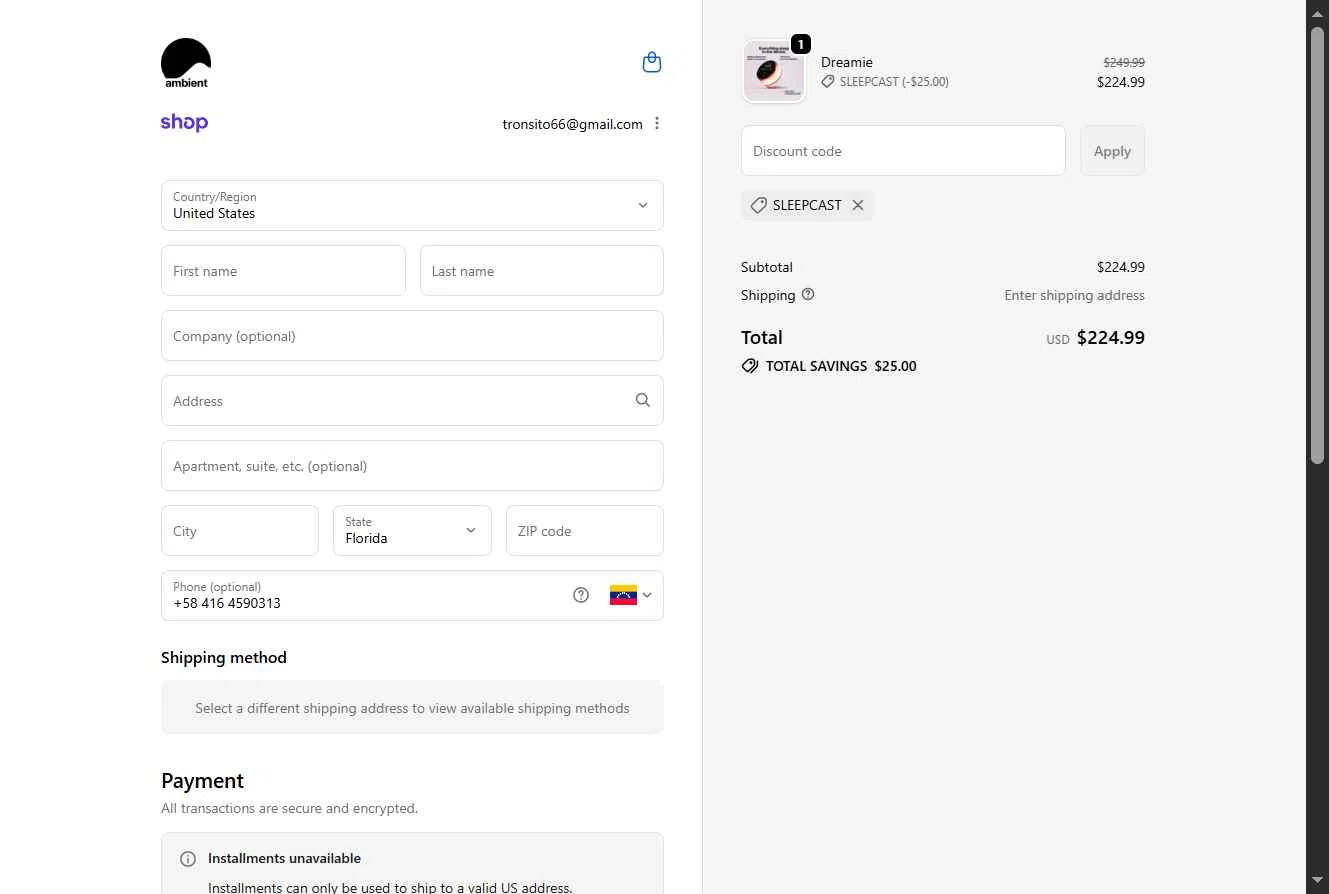1329x894 pixels.
Task: Focus the Apartment, suite, etc. field
Action: (x=412, y=466)
